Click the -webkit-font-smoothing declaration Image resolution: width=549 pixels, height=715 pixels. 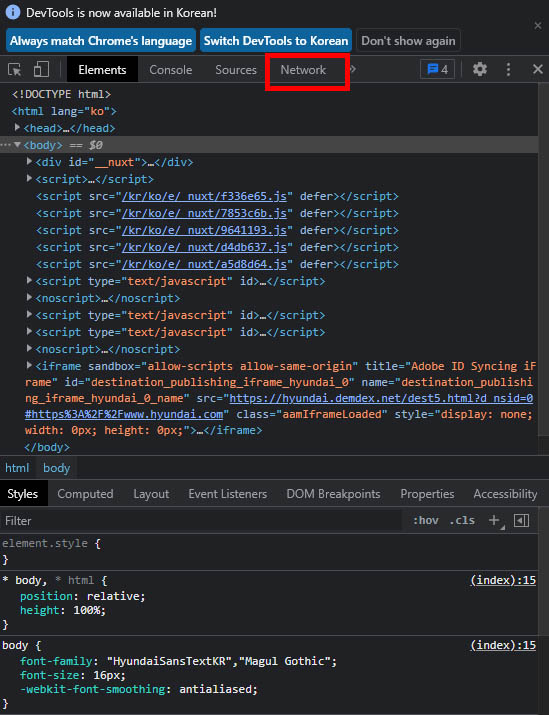coord(139,689)
